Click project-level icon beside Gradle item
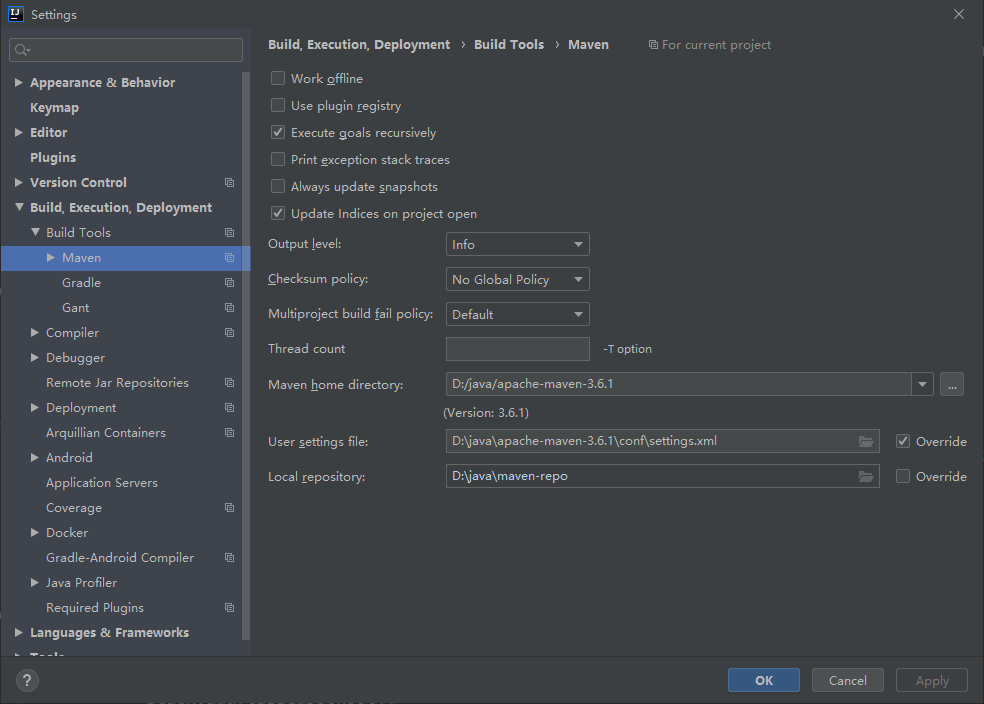This screenshot has width=984, height=704. 229,283
